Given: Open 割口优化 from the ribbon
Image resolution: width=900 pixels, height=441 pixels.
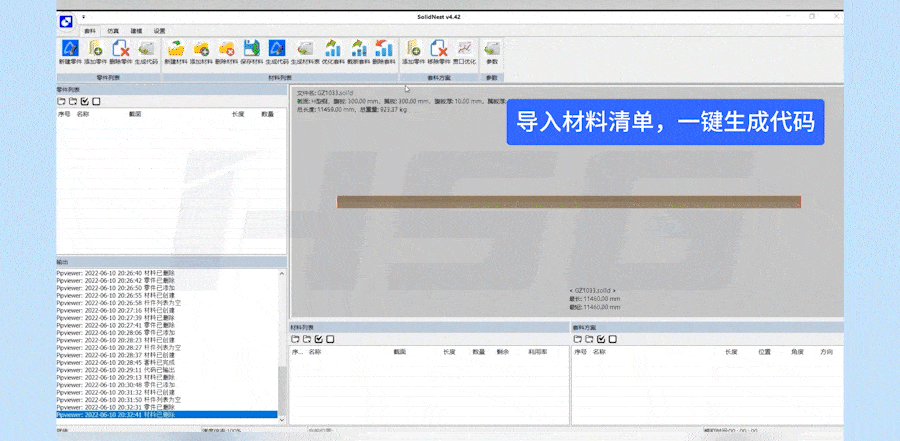Looking at the screenshot, I should [464, 51].
